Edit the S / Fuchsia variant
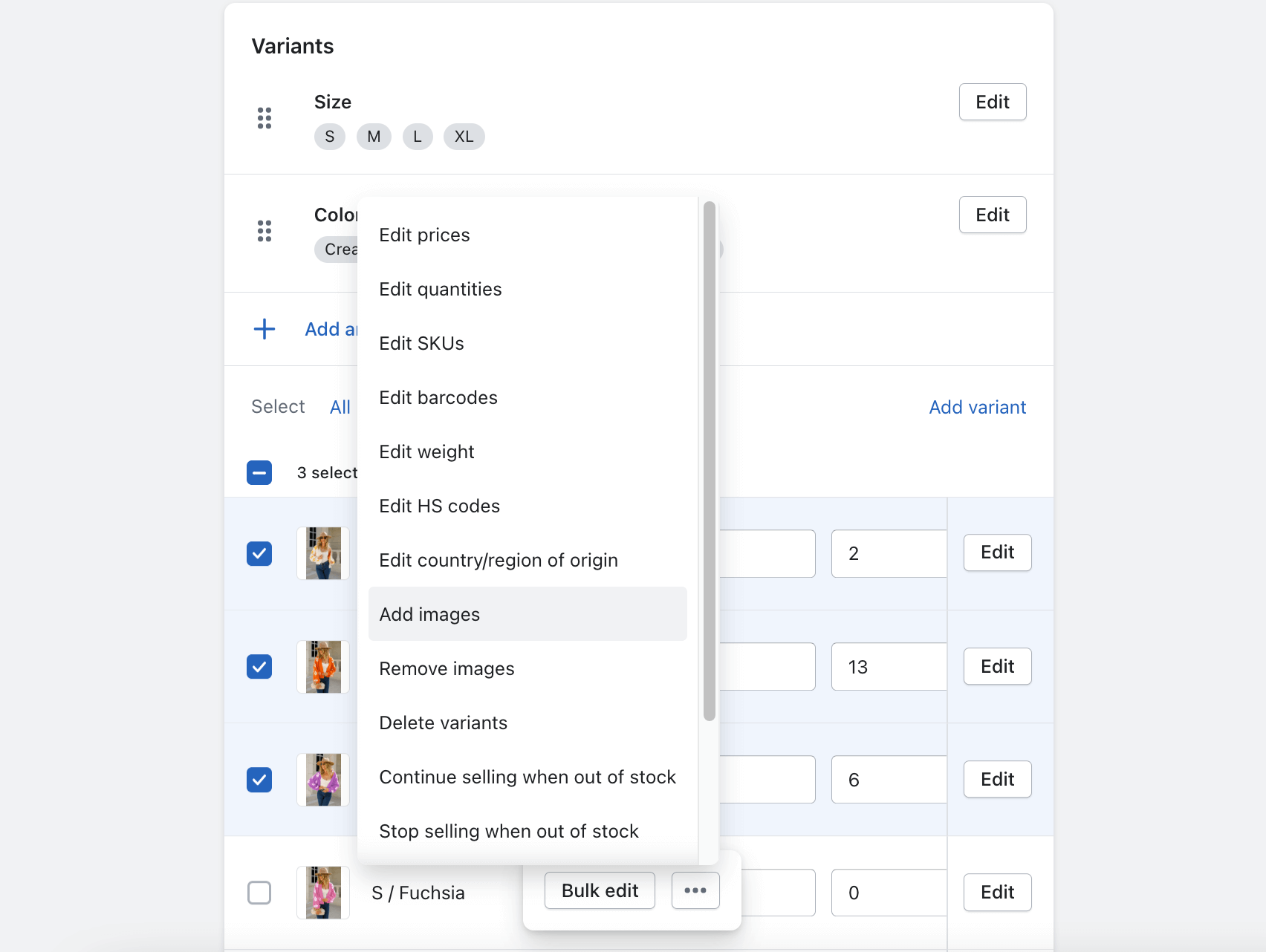 (x=997, y=892)
